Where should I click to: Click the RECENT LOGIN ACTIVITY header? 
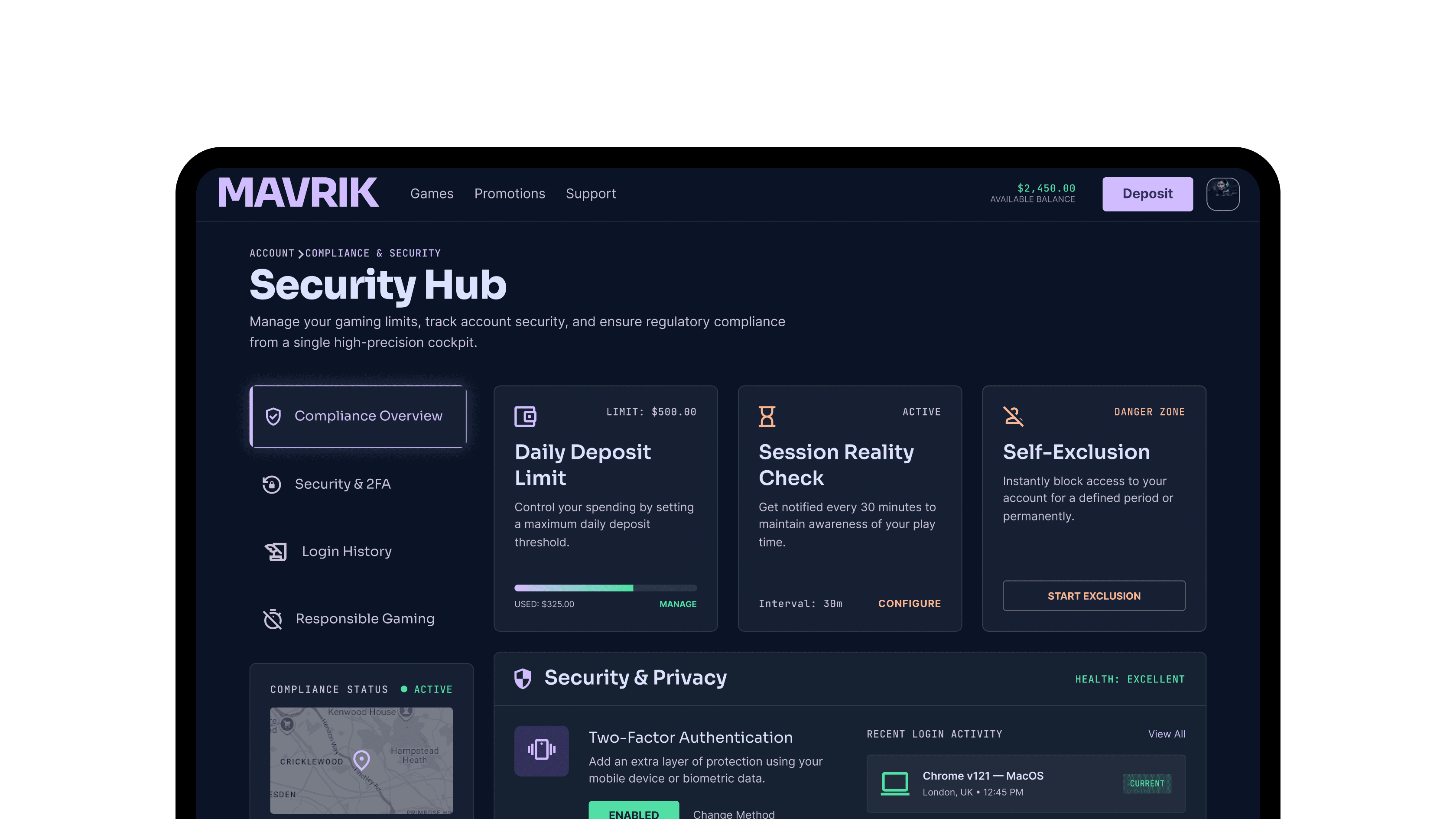934,734
